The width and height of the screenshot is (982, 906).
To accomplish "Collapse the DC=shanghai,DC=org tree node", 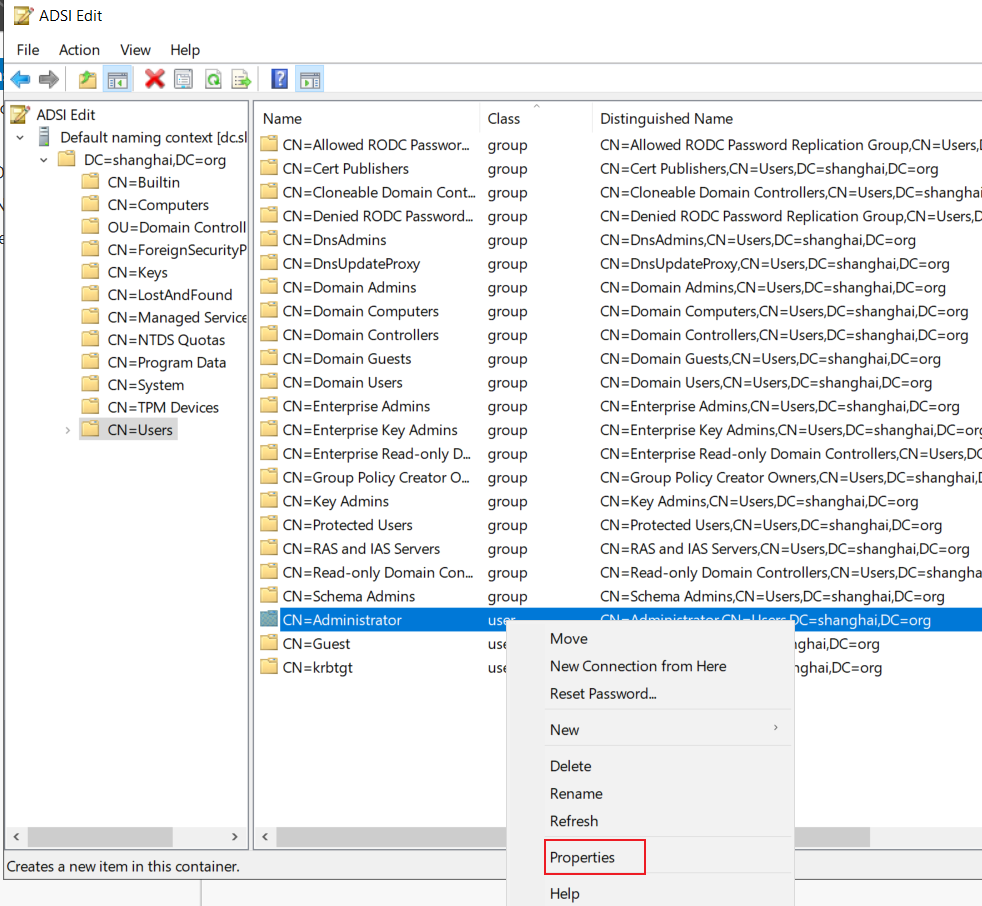I will click(x=43, y=160).
